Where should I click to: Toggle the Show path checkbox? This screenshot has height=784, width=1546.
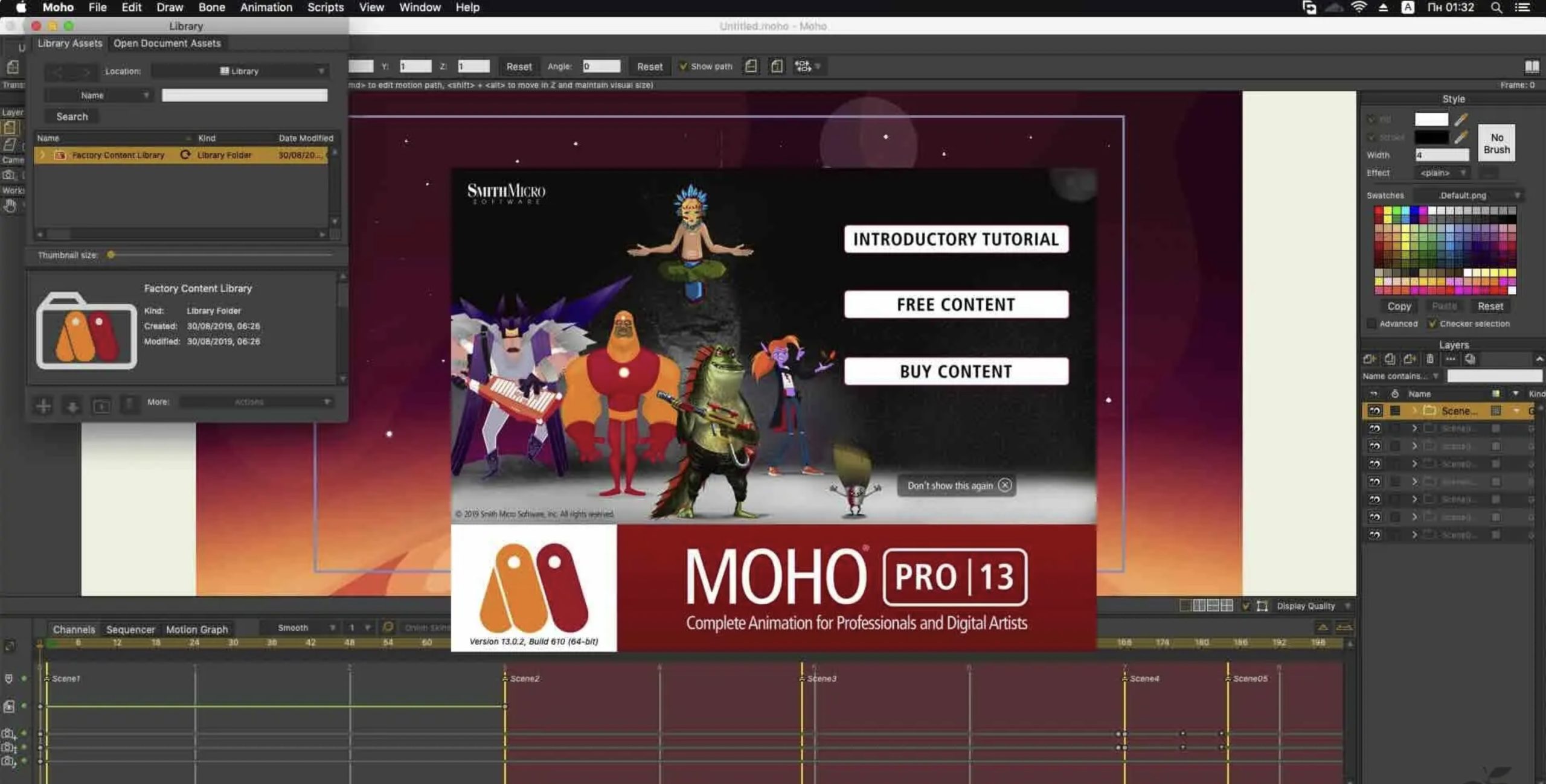click(x=683, y=66)
